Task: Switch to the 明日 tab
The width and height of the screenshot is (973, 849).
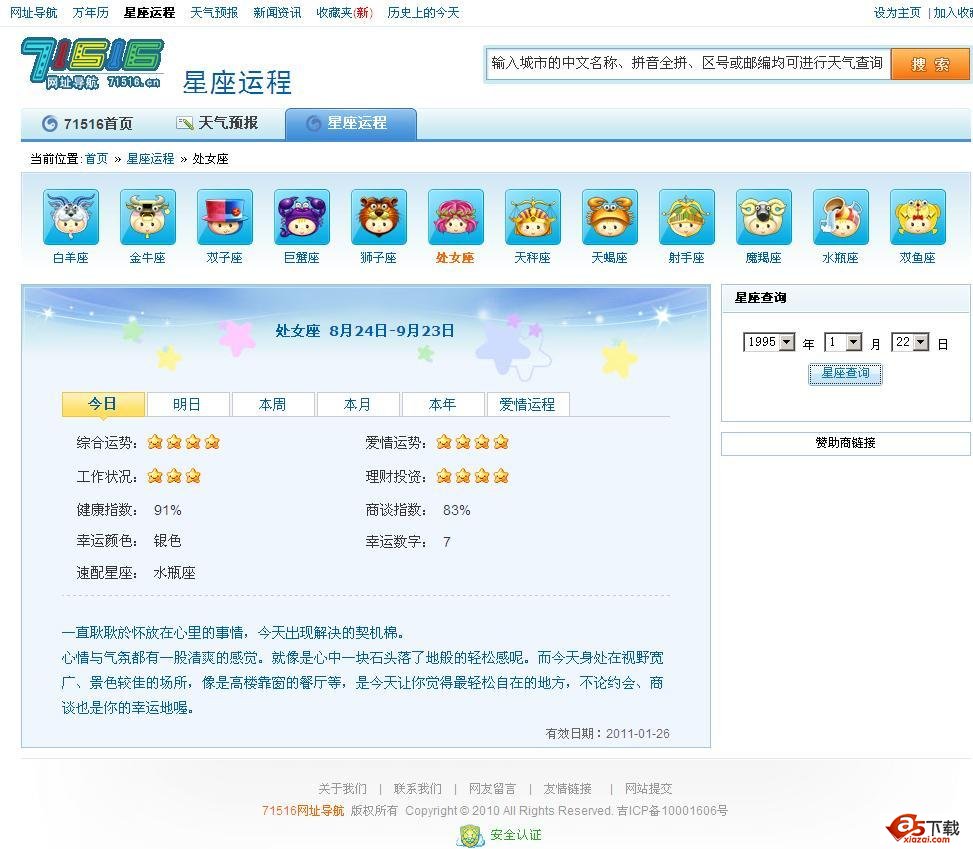Action: pos(188,405)
